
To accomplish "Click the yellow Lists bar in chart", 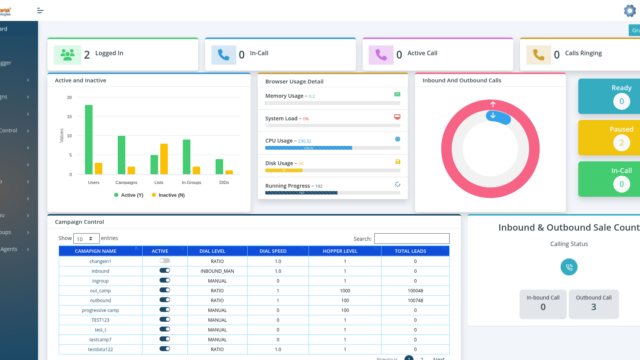I will [x=164, y=159].
